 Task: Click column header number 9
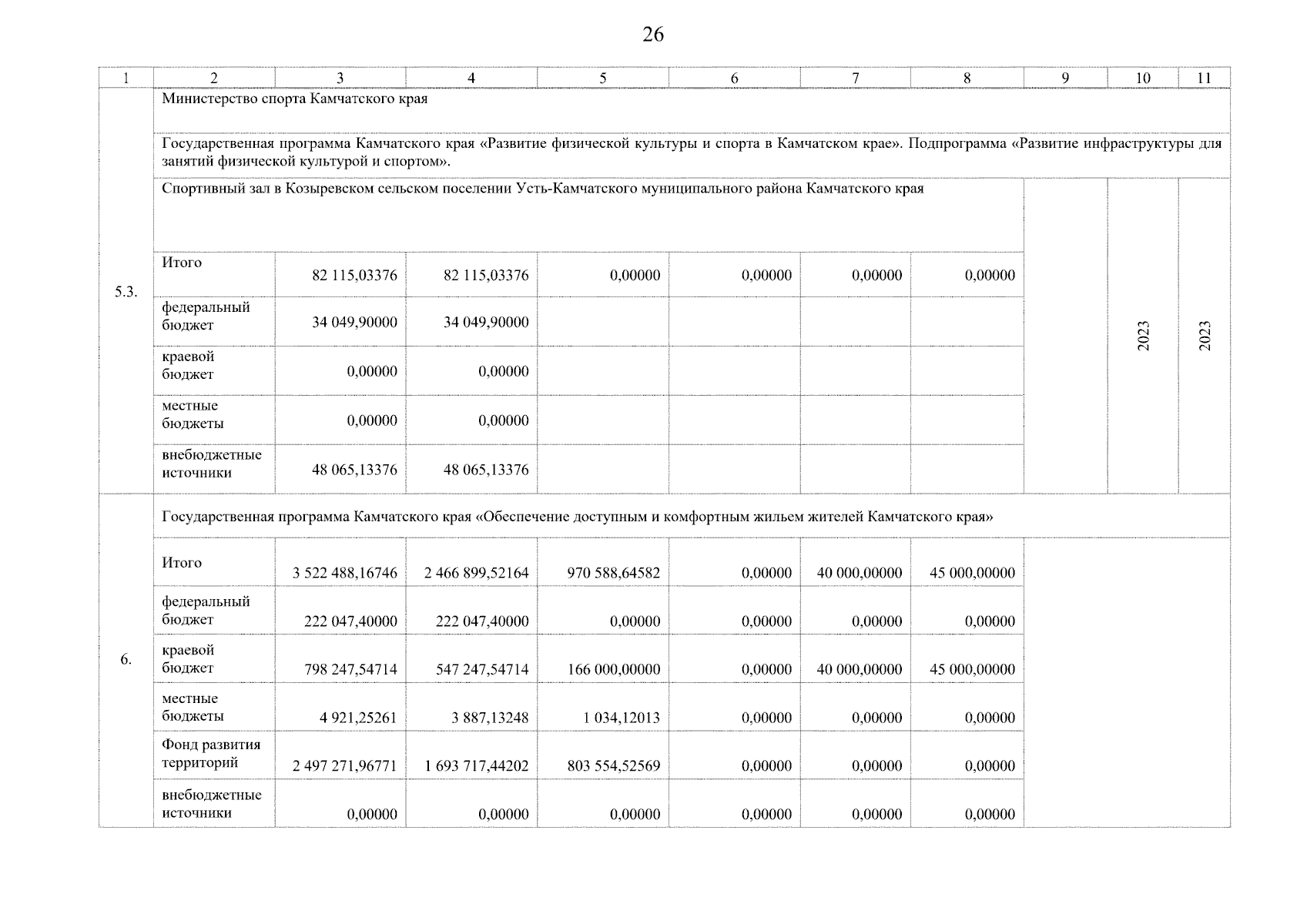click(1065, 78)
